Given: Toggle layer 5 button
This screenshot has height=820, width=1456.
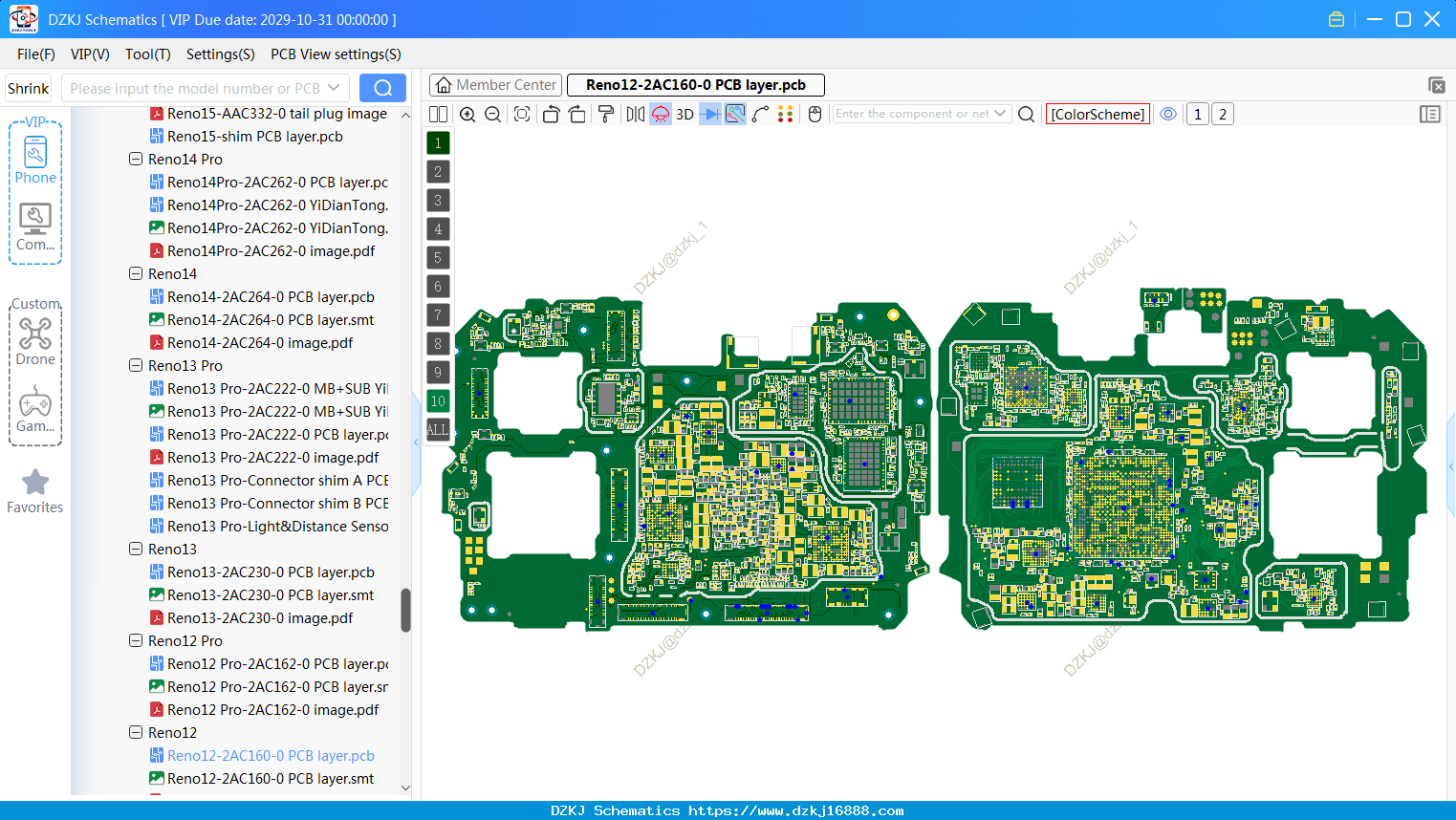Looking at the screenshot, I should pyautogui.click(x=438, y=257).
